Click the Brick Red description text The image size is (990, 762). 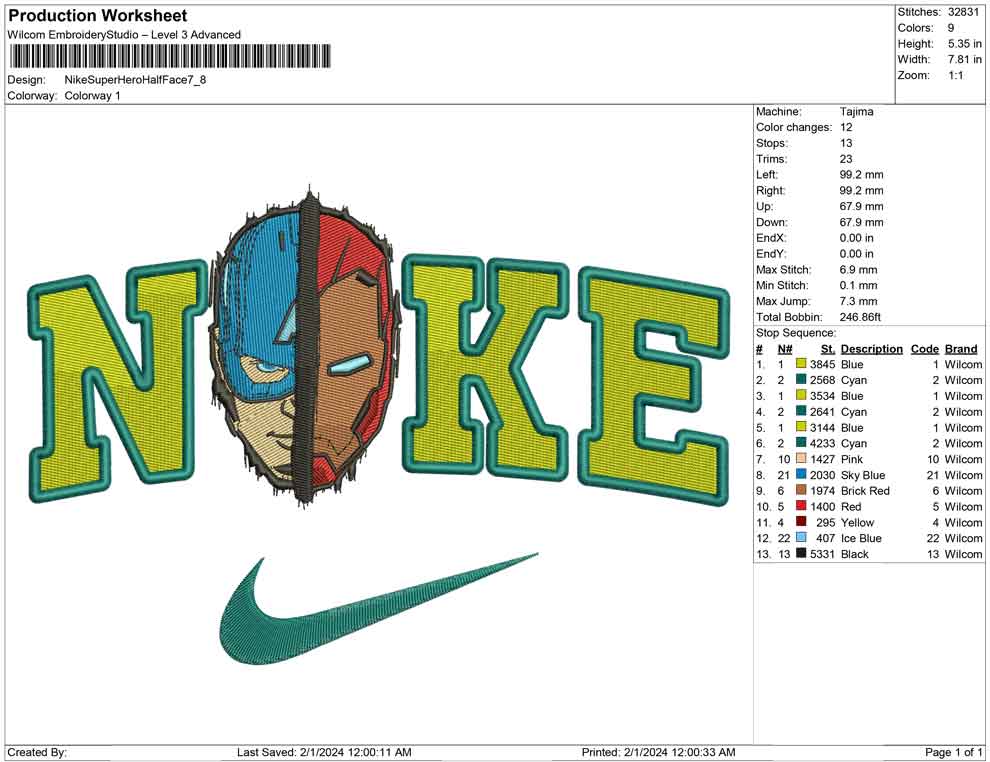click(865, 491)
